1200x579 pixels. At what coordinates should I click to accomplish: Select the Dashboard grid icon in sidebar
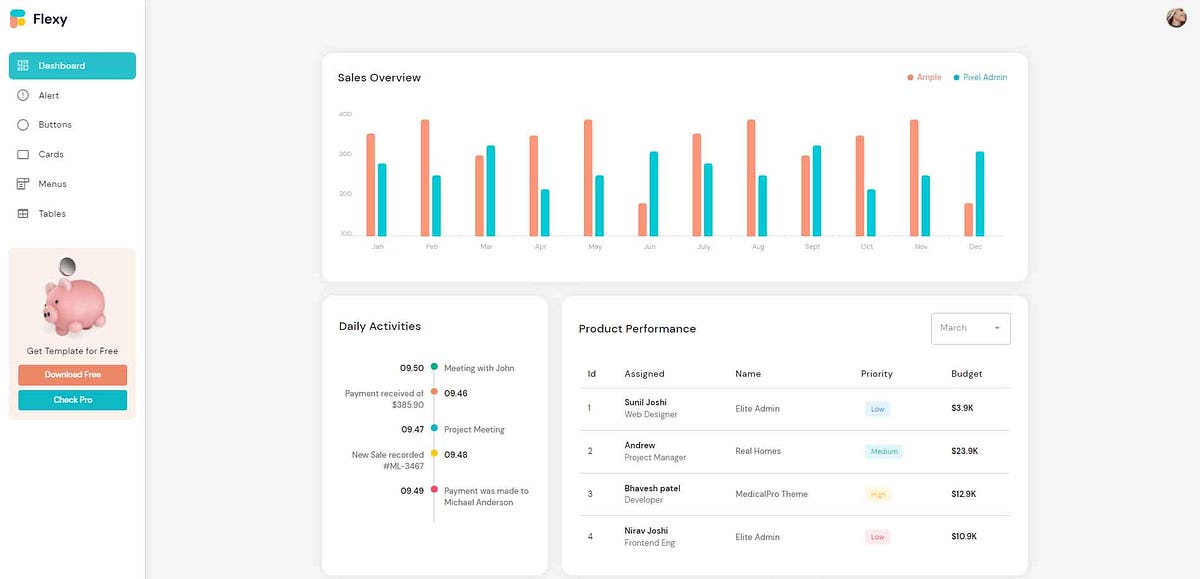pyautogui.click(x=21, y=66)
